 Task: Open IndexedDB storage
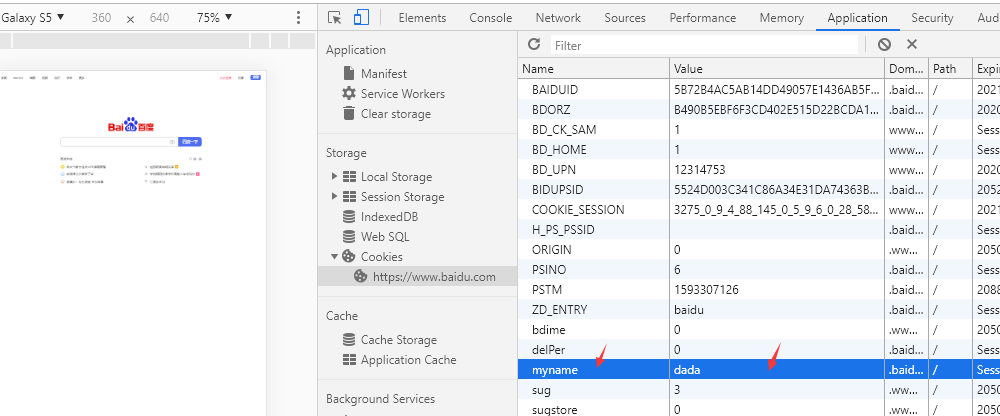[x=389, y=217]
